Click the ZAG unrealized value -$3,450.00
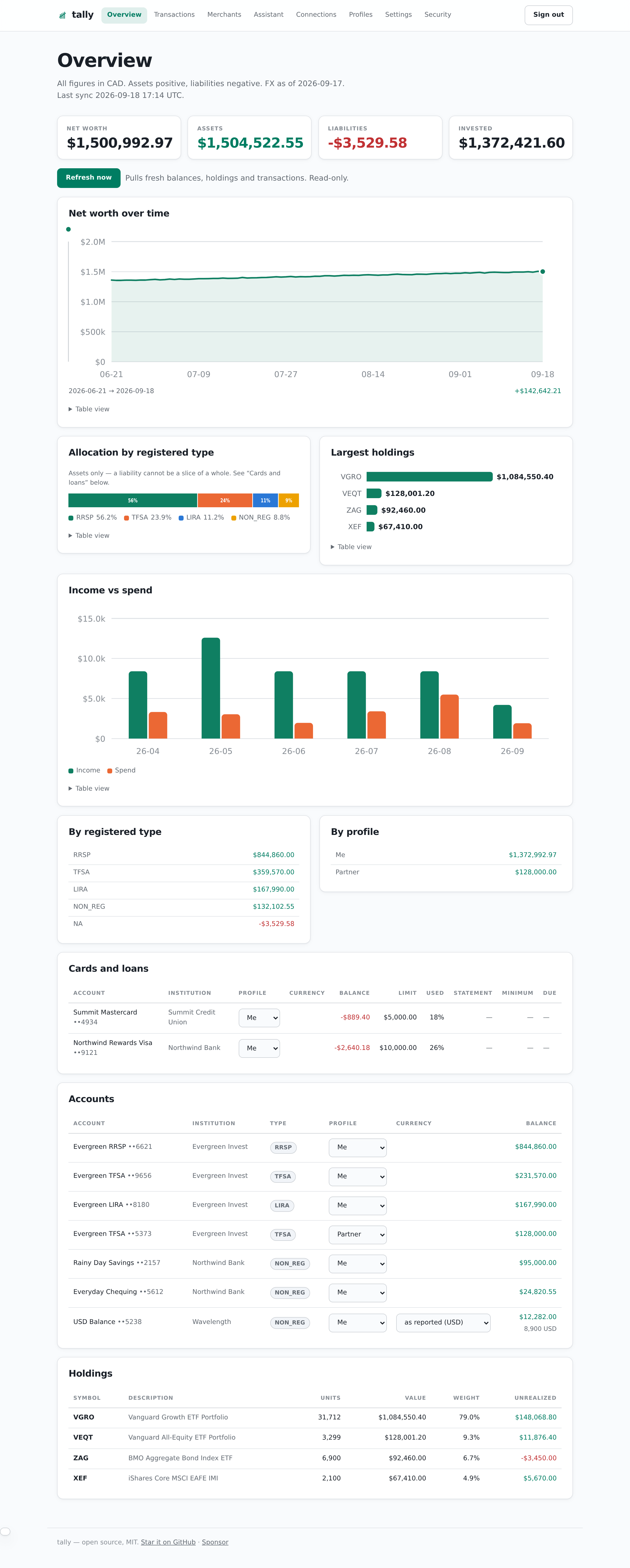 click(539, 1458)
